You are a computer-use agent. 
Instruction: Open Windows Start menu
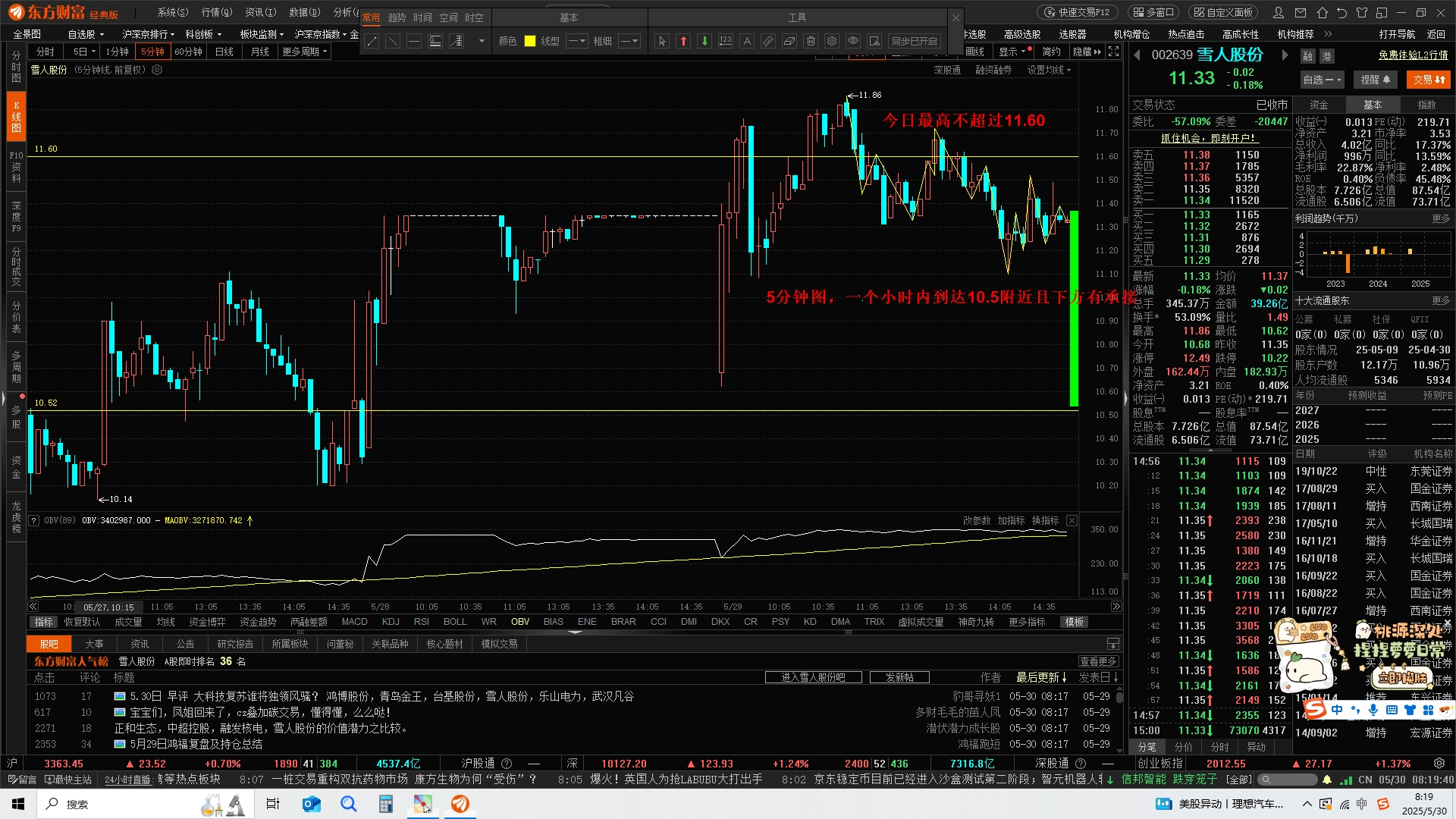click(18, 804)
